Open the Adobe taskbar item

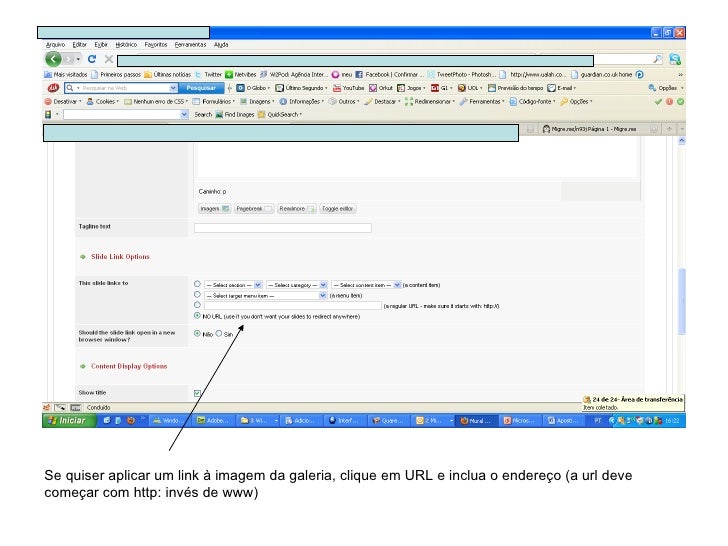(x=213, y=421)
